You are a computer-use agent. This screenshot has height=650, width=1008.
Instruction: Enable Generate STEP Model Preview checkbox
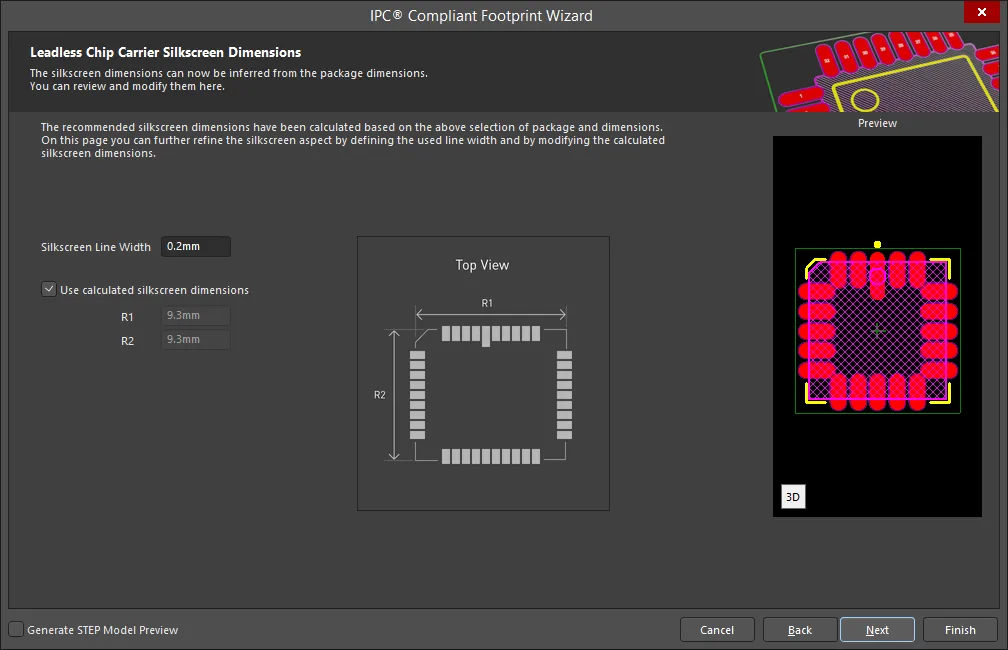pyautogui.click(x=16, y=629)
